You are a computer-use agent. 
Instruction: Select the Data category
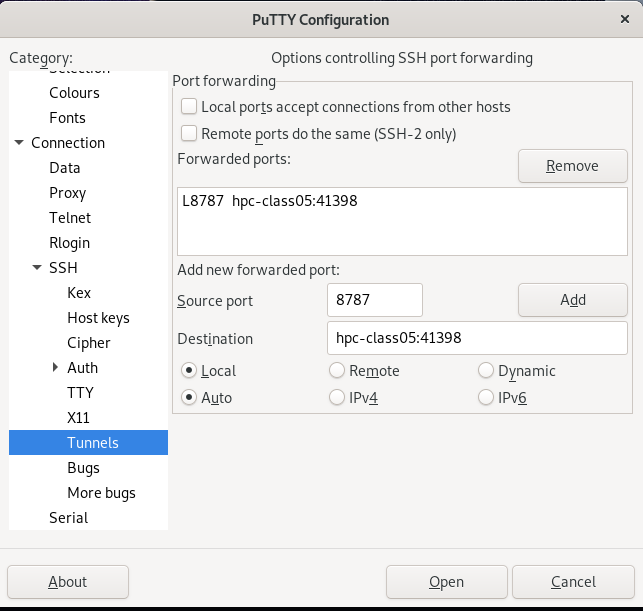coord(64,168)
